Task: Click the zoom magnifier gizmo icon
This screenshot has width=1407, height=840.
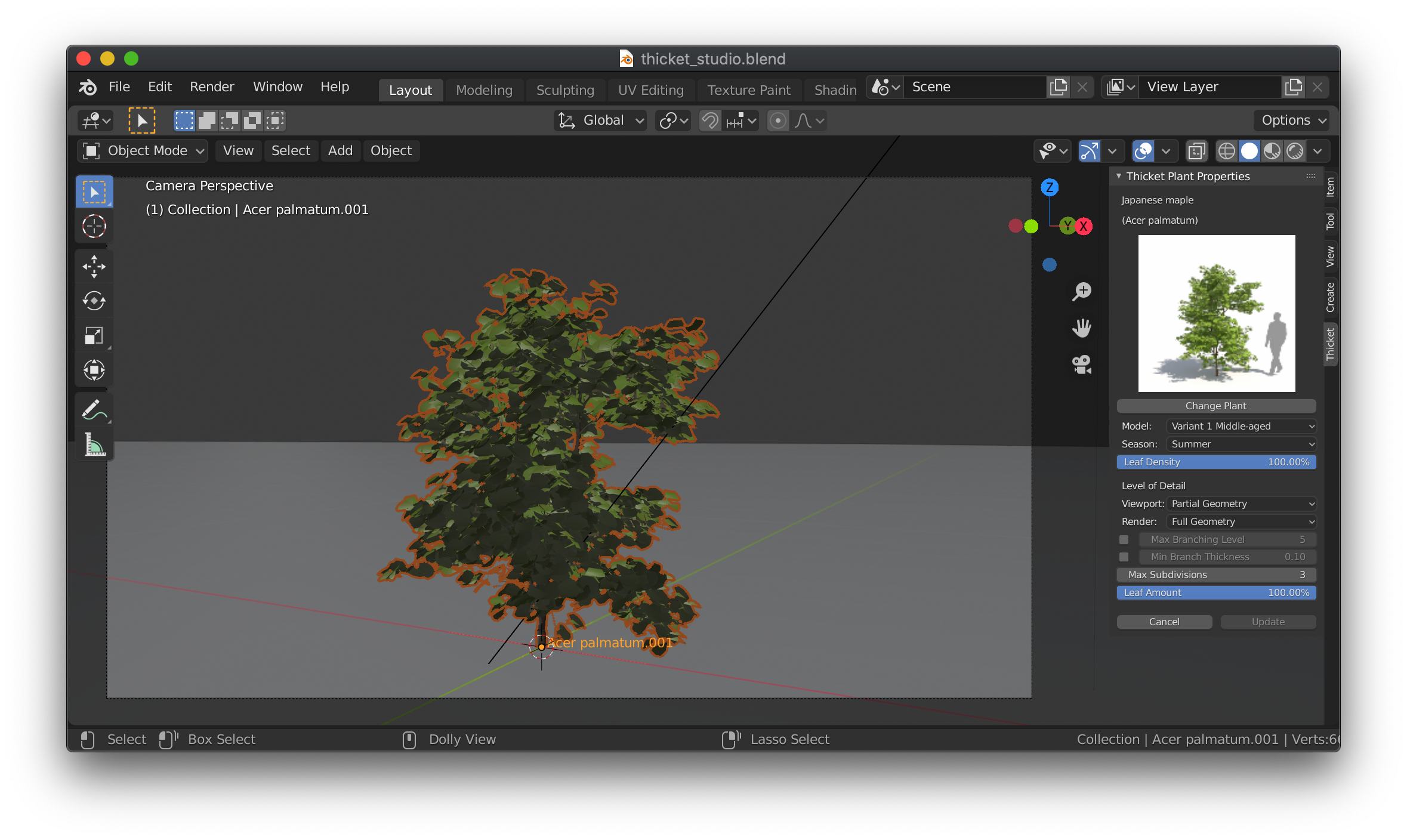Action: pyautogui.click(x=1081, y=292)
